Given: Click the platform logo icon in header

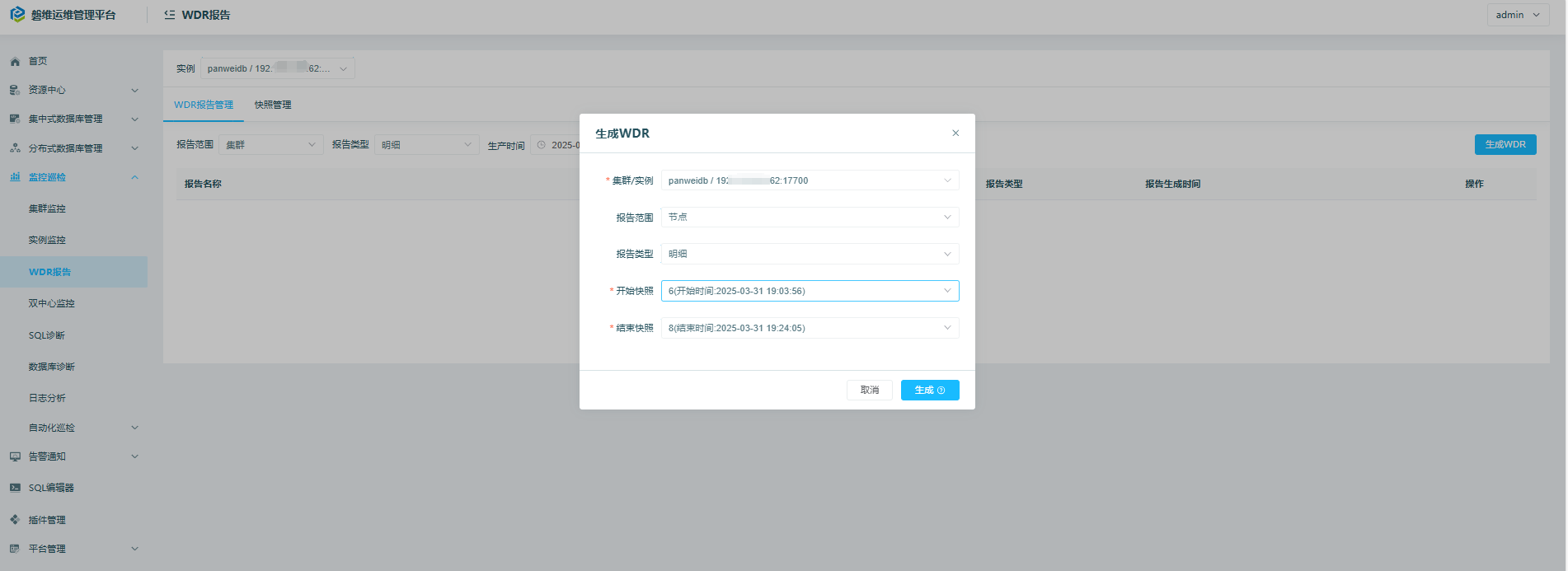Looking at the screenshot, I should [x=17, y=15].
